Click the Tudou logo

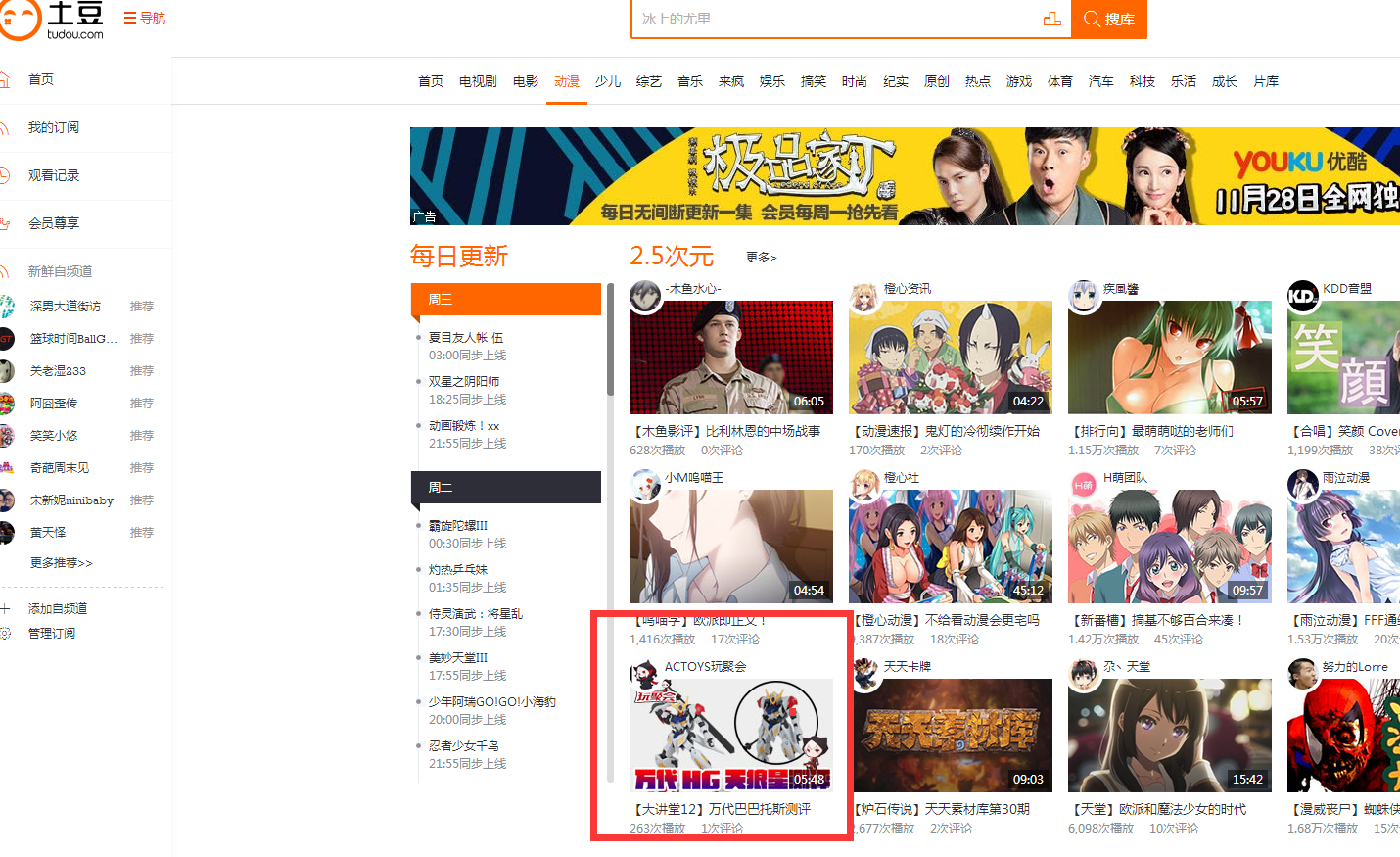click(x=51, y=20)
